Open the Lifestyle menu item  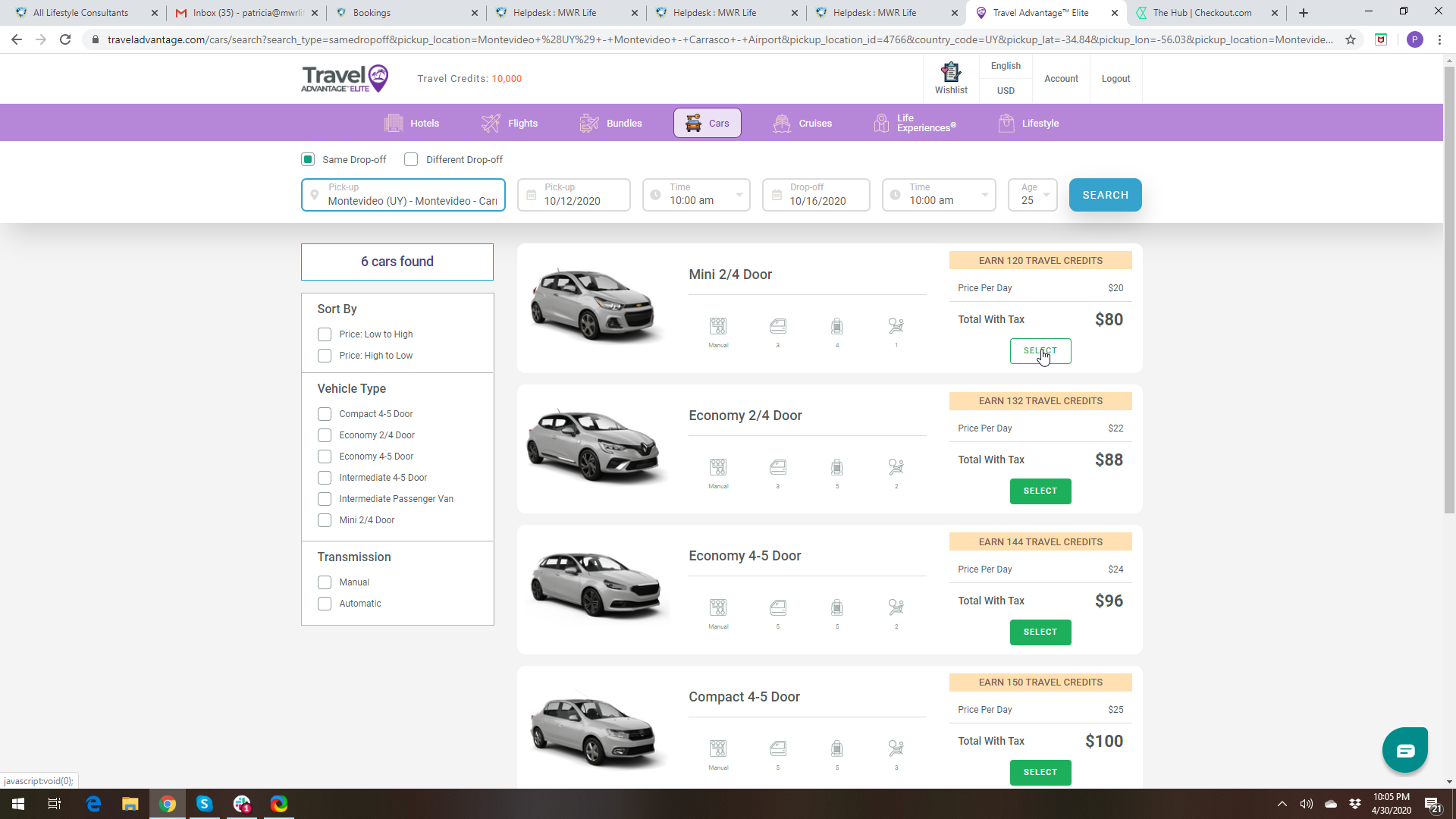1040,123
